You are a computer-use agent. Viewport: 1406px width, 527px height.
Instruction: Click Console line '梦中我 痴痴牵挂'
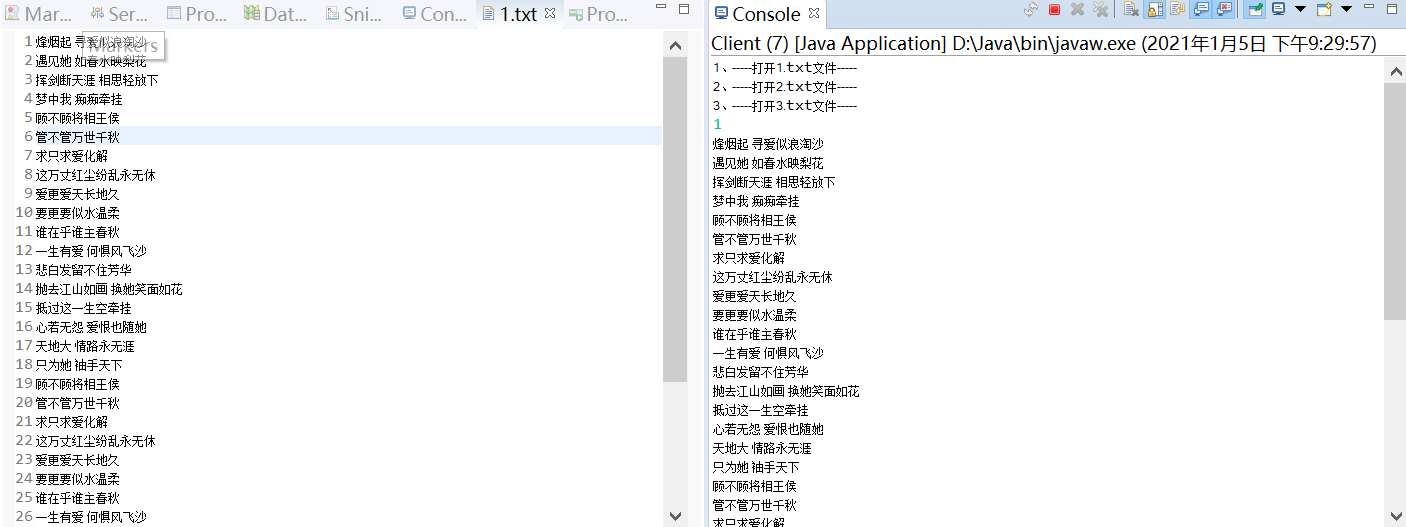pyautogui.click(x=756, y=201)
